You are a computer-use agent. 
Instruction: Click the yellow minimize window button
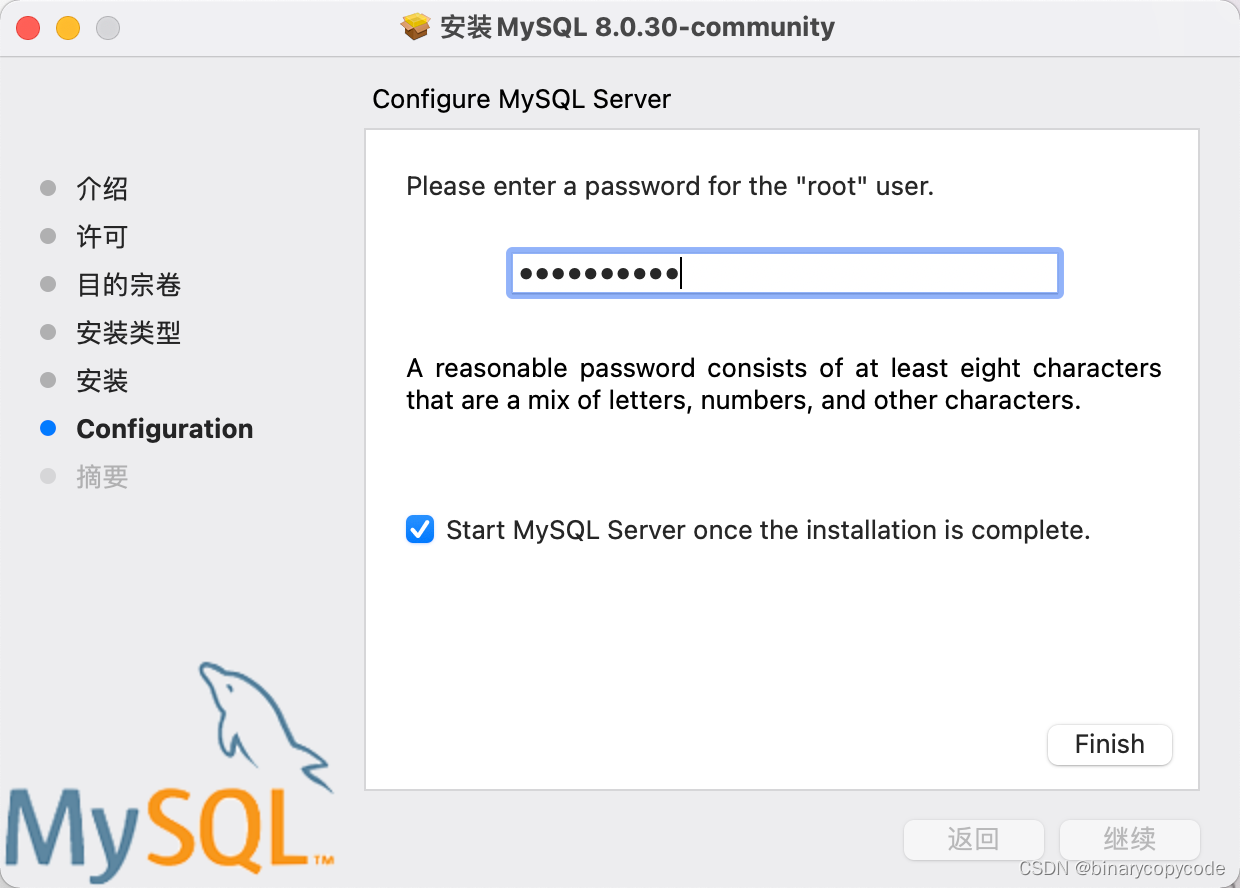click(x=68, y=28)
